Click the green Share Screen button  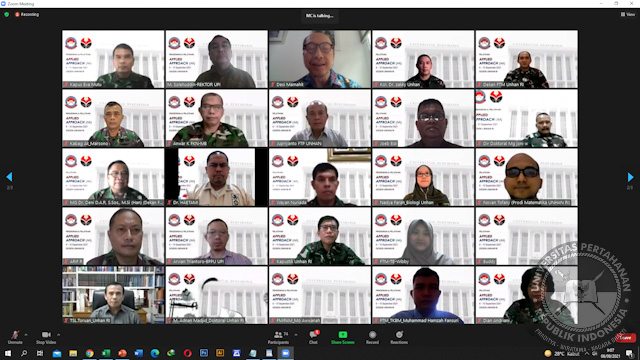[342, 337]
